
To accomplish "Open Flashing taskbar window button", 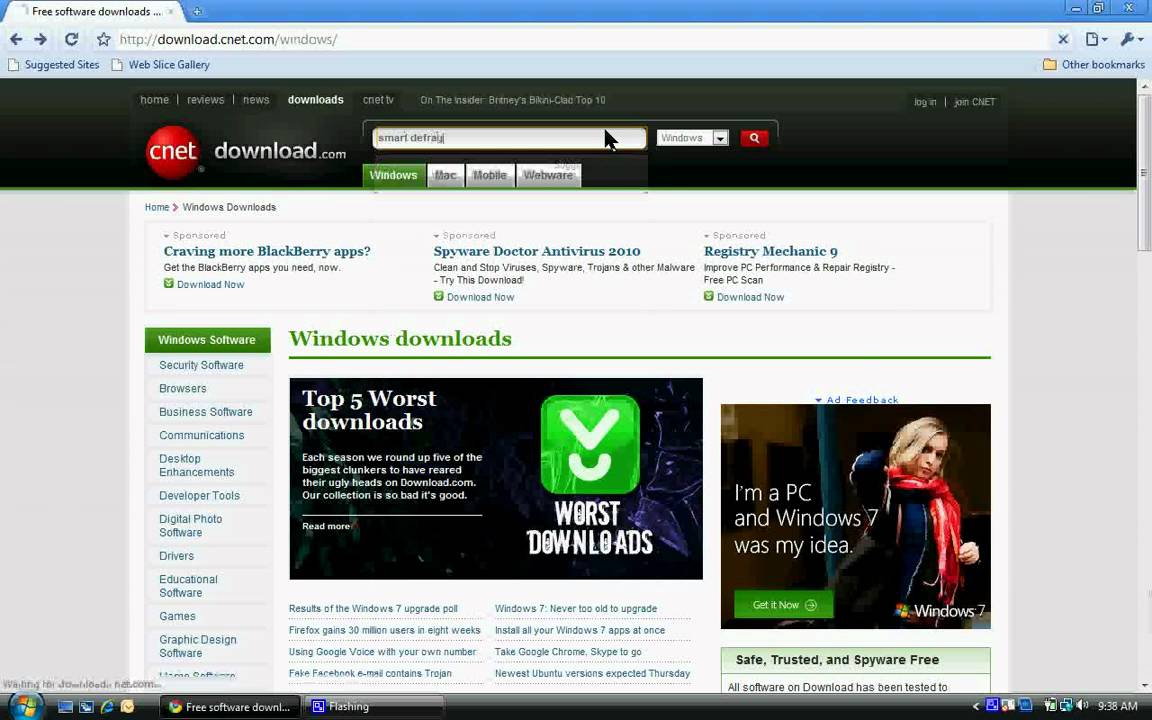I will 373,707.
